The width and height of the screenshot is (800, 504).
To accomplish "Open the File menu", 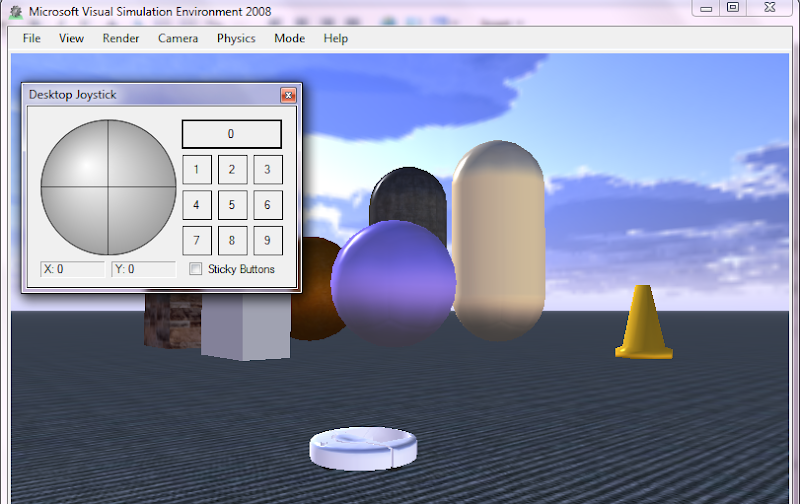I will pyautogui.click(x=32, y=38).
